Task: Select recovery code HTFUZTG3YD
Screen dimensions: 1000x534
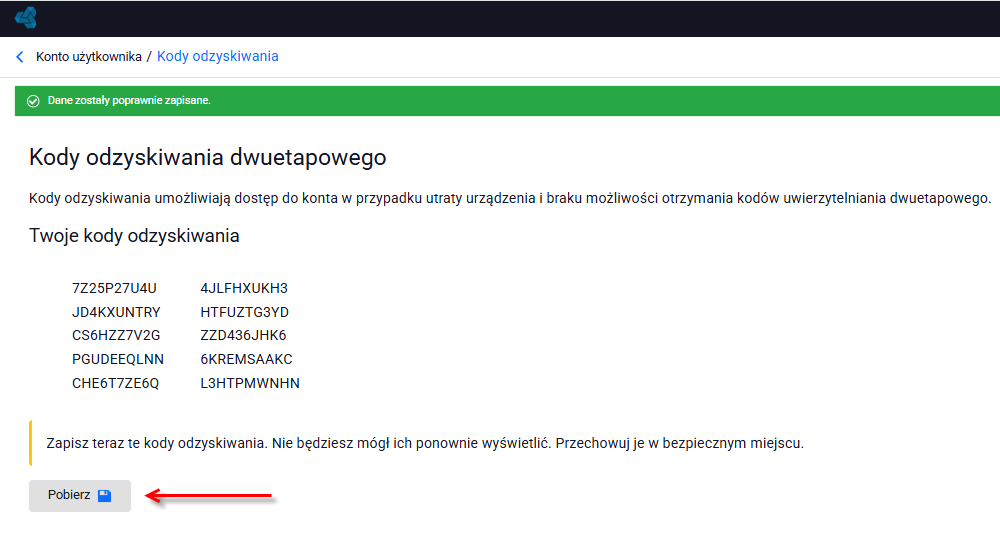Action: [x=245, y=313]
